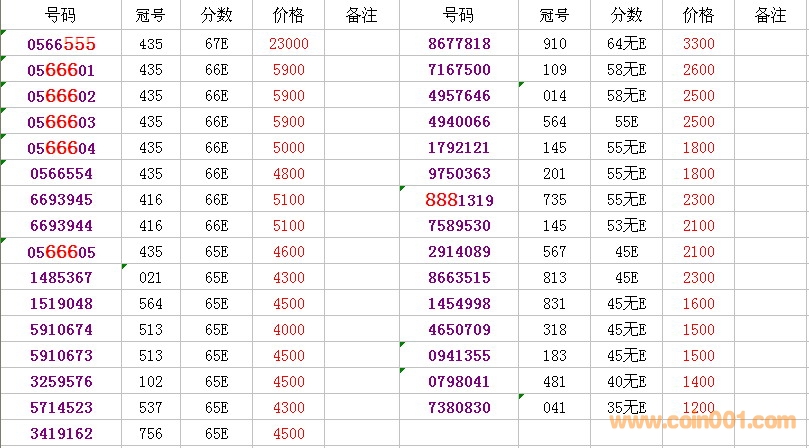Select the price cell showing 4000

point(288,330)
